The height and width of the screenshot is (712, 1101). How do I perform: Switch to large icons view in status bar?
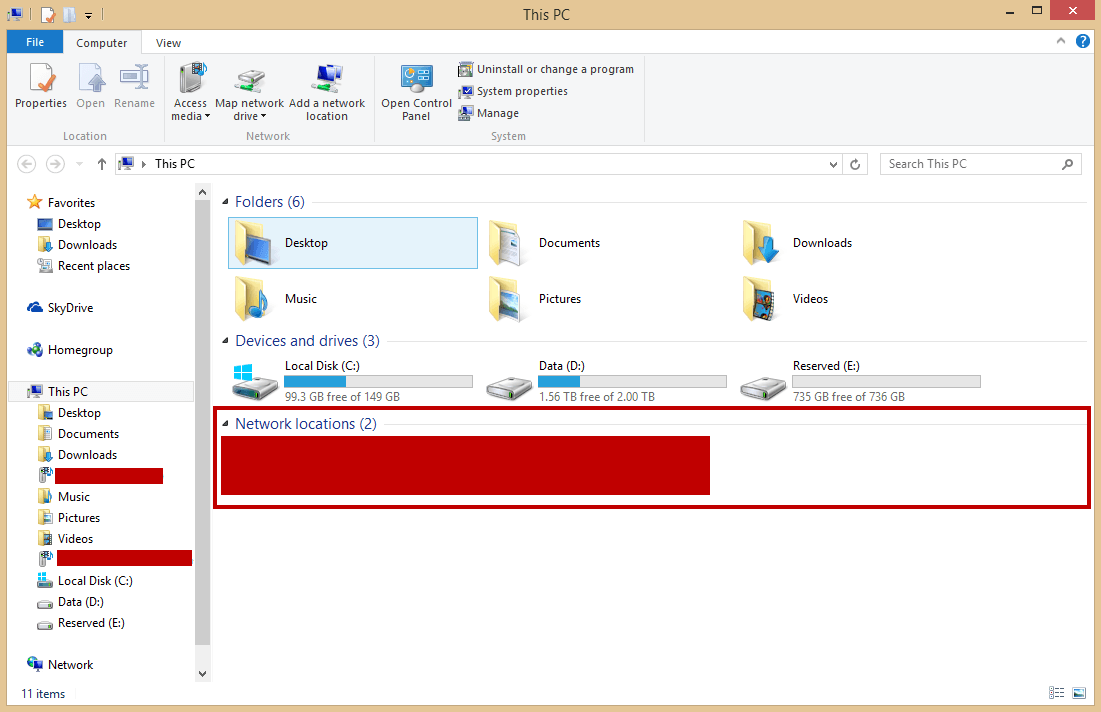(x=1079, y=693)
